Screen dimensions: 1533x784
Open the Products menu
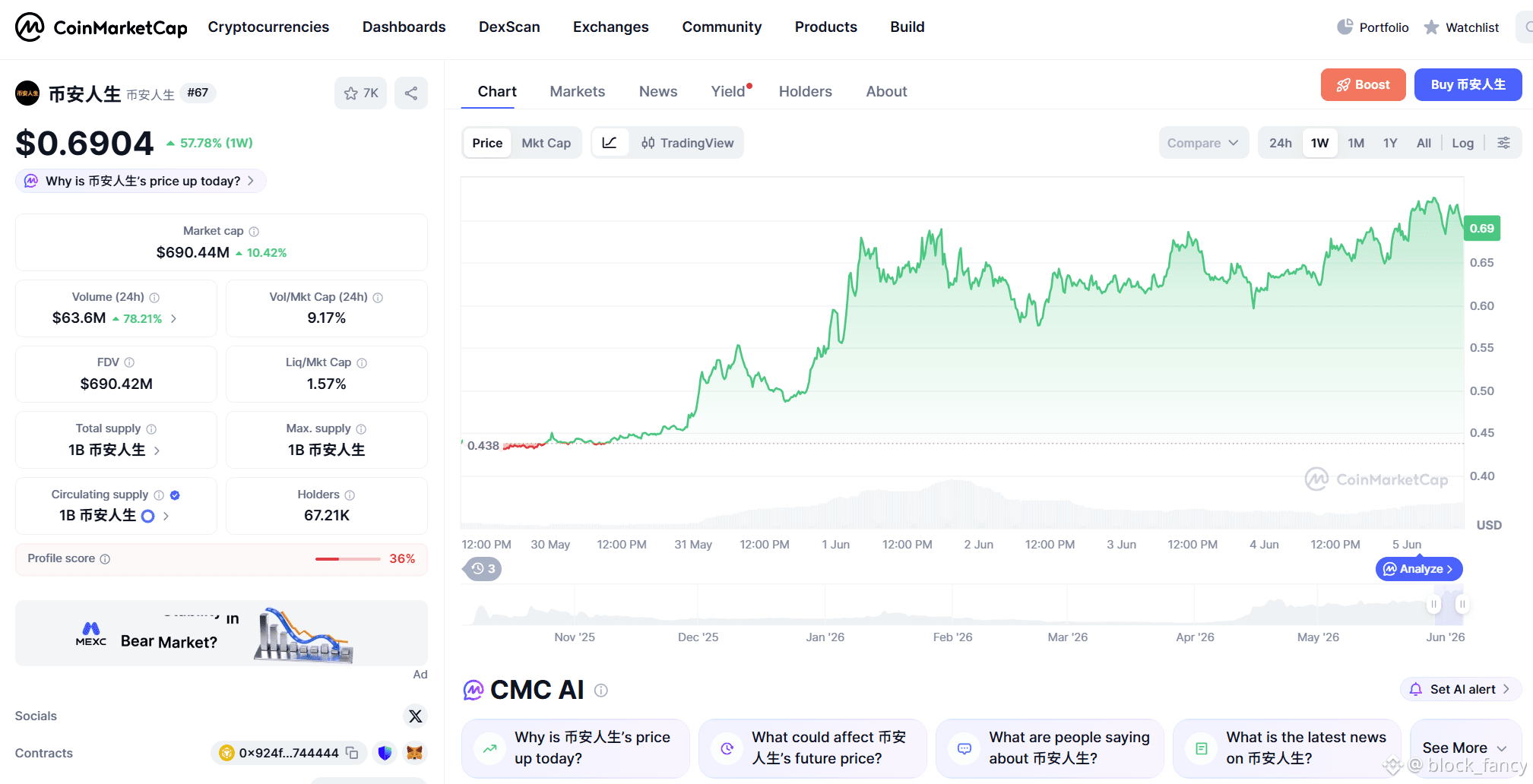click(825, 27)
